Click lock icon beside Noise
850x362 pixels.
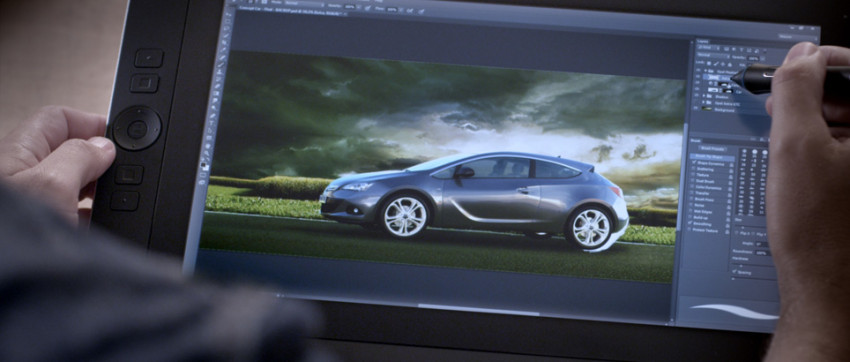(x=728, y=207)
